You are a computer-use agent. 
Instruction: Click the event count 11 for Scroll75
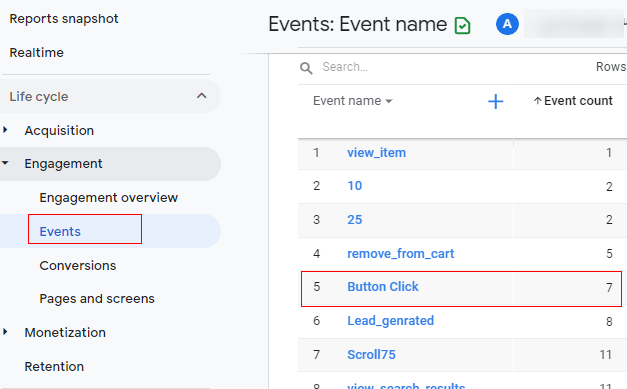(x=605, y=355)
